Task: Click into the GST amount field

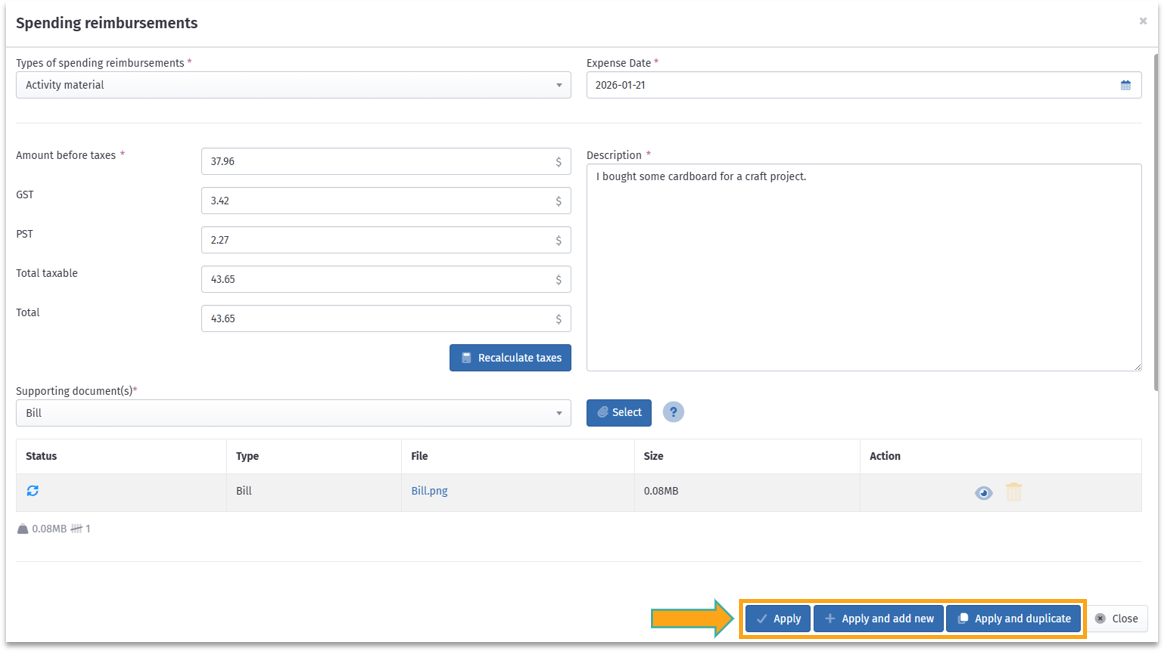Action: (386, 201)
